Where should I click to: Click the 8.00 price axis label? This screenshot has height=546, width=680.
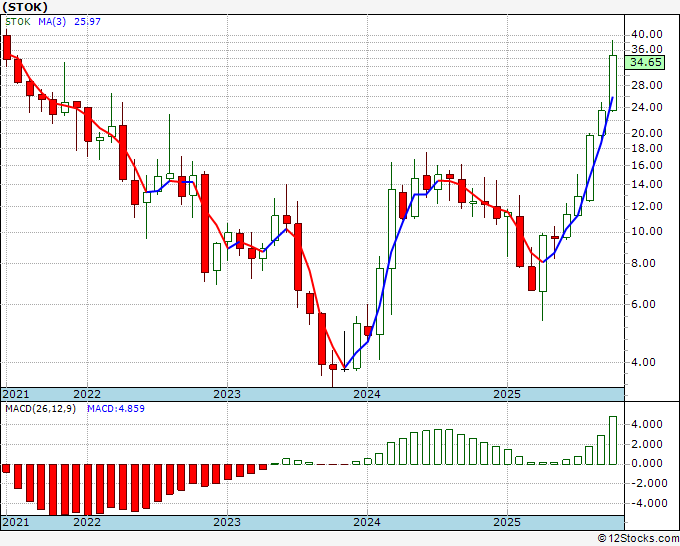click(x=644, y=263)
